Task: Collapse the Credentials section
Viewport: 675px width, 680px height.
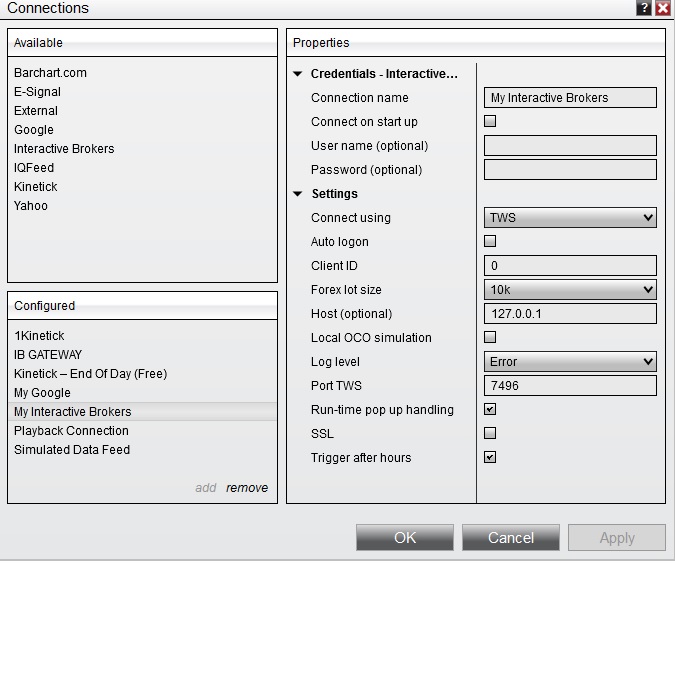Action: tap(298, 74)
